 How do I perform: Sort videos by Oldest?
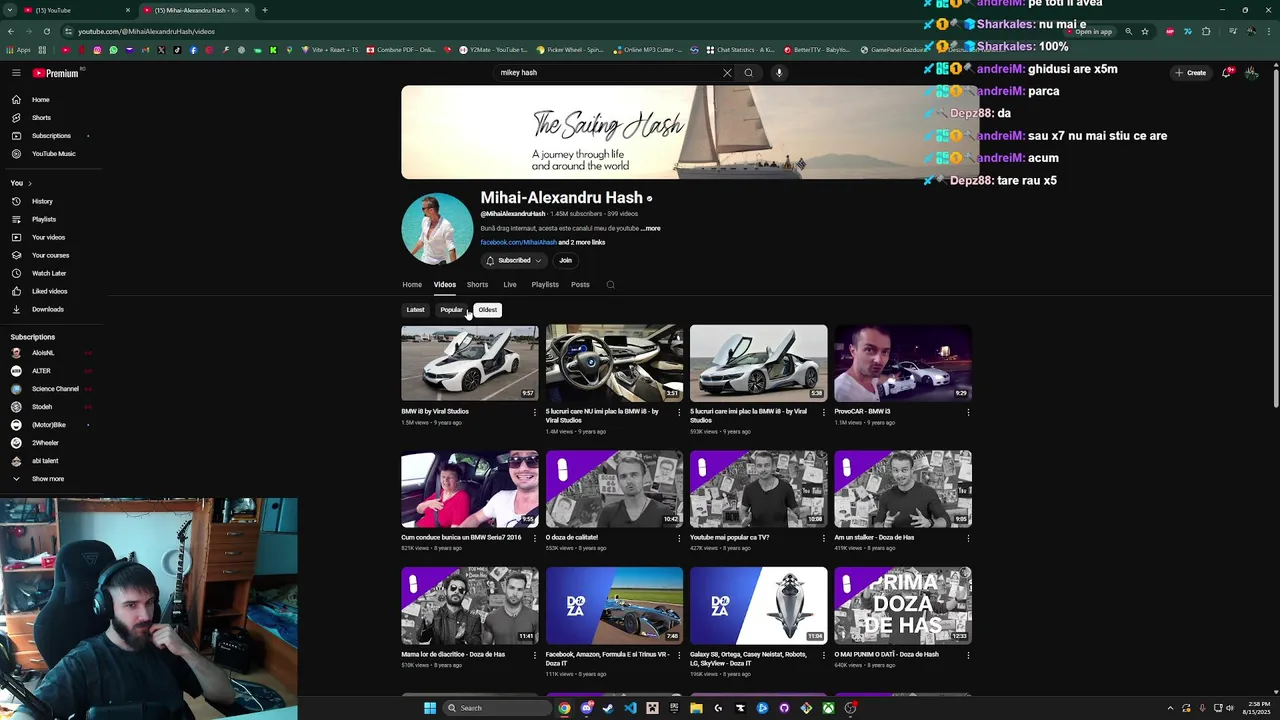pyautogui.click(x=487, y=310)
